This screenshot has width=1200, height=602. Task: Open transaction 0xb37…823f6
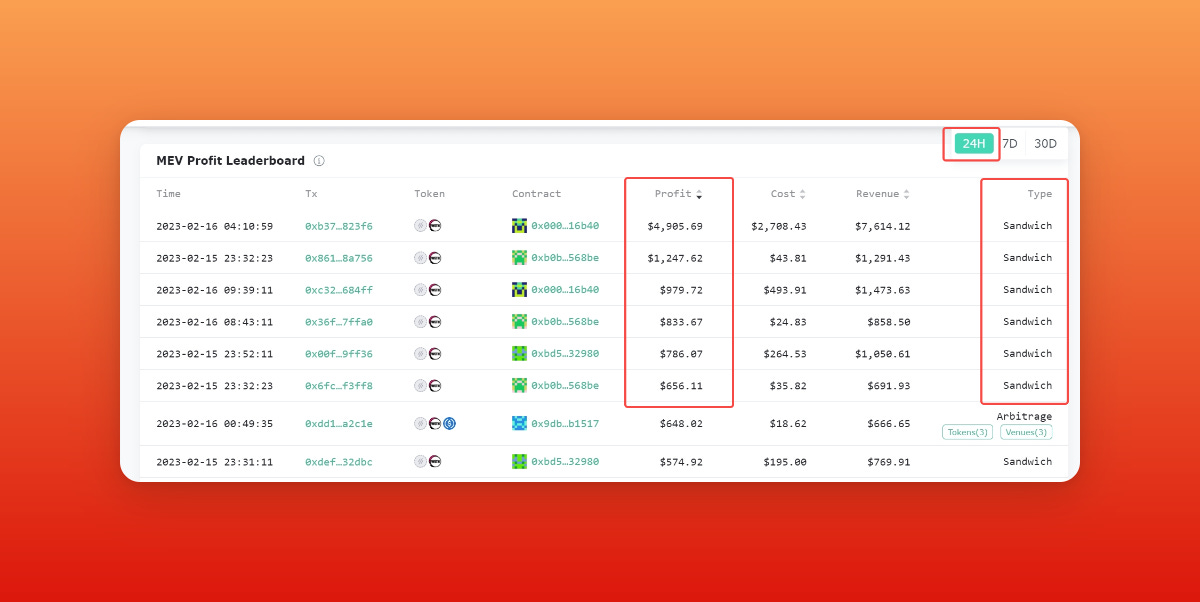coord(339,226)
